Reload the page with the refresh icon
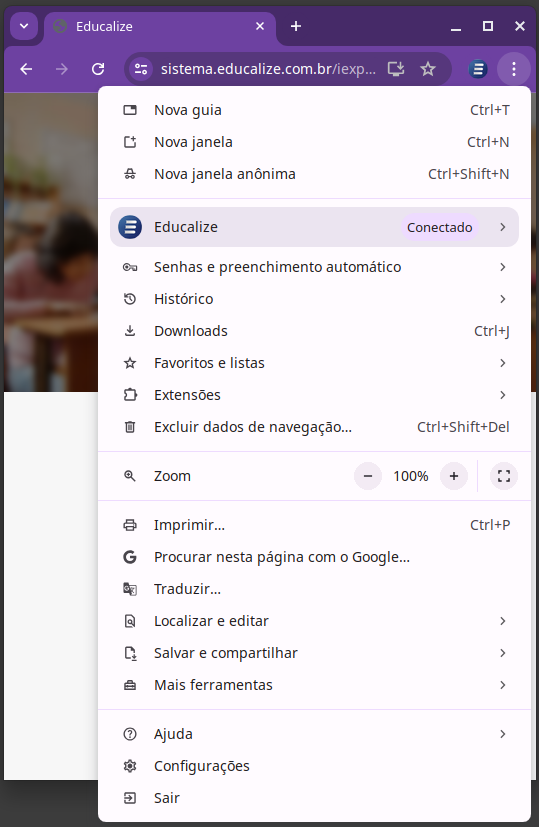 coord(98,69)
